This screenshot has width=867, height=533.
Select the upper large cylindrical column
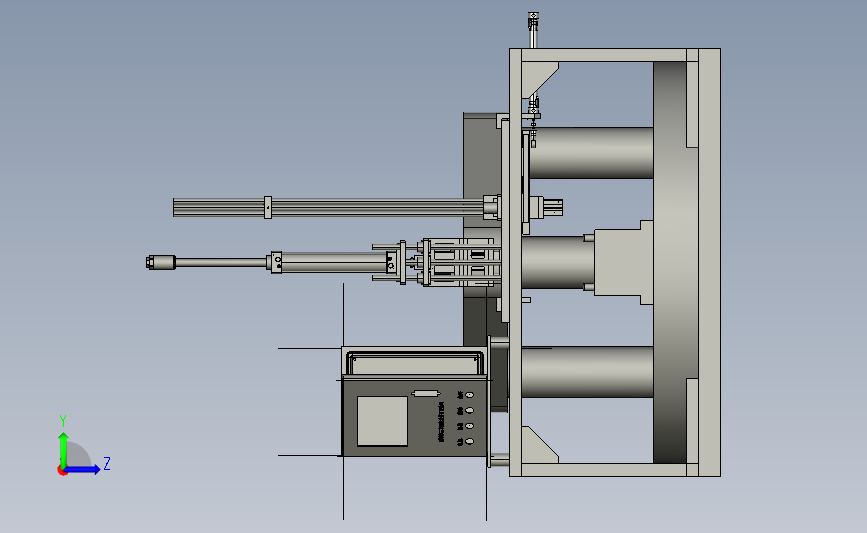click(591, 153)
